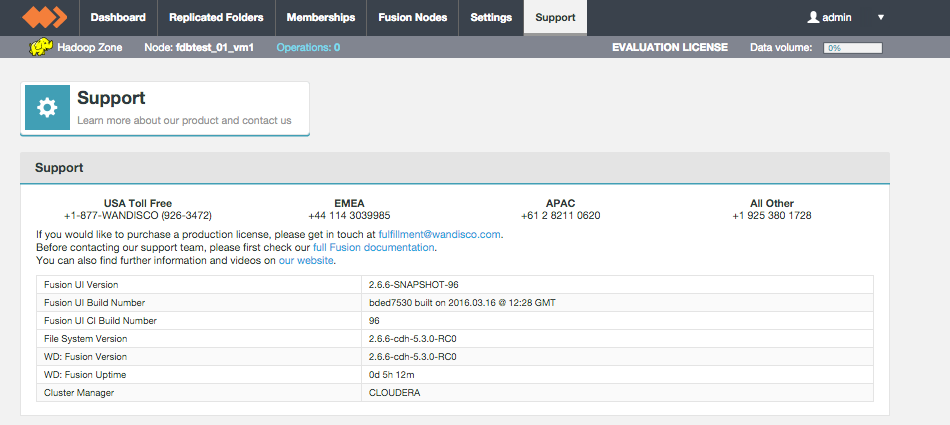Click the Fusion UI CI Build Number label

tap(101, 321)
